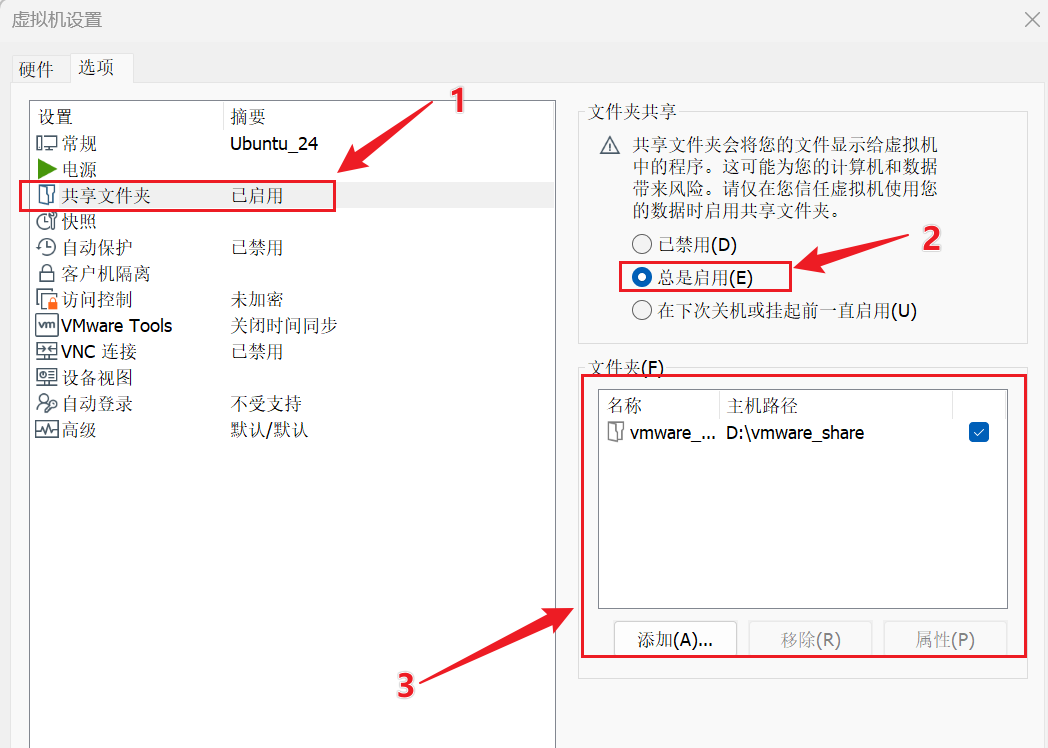
Task: Click the 移除(R) button
Action: click(810, 640)
